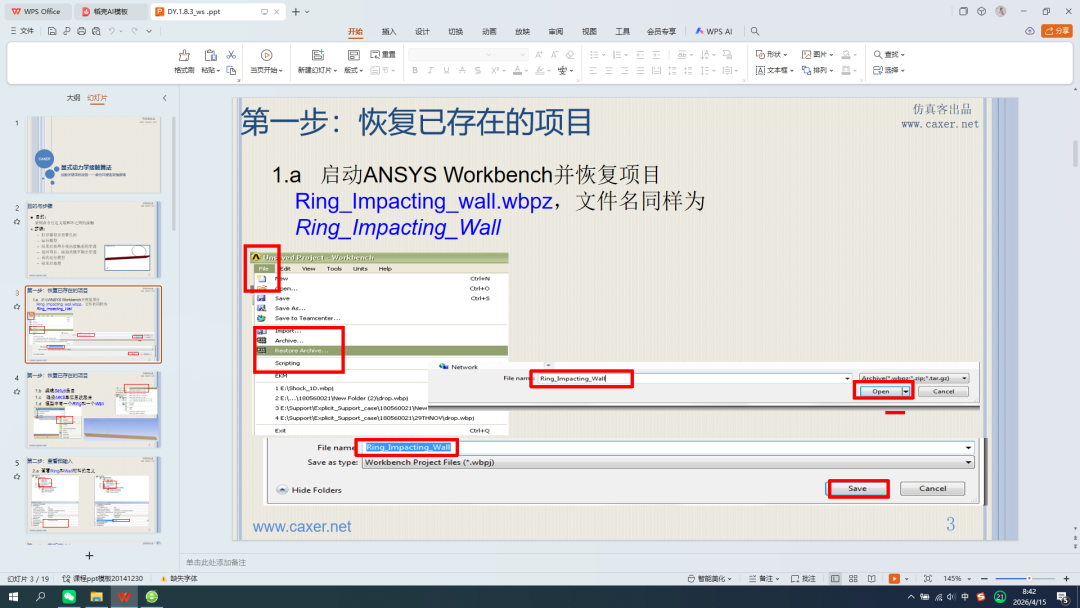Open the Picture (图片) dropdown
The image size is (1080, 608).
pos(818,54)
